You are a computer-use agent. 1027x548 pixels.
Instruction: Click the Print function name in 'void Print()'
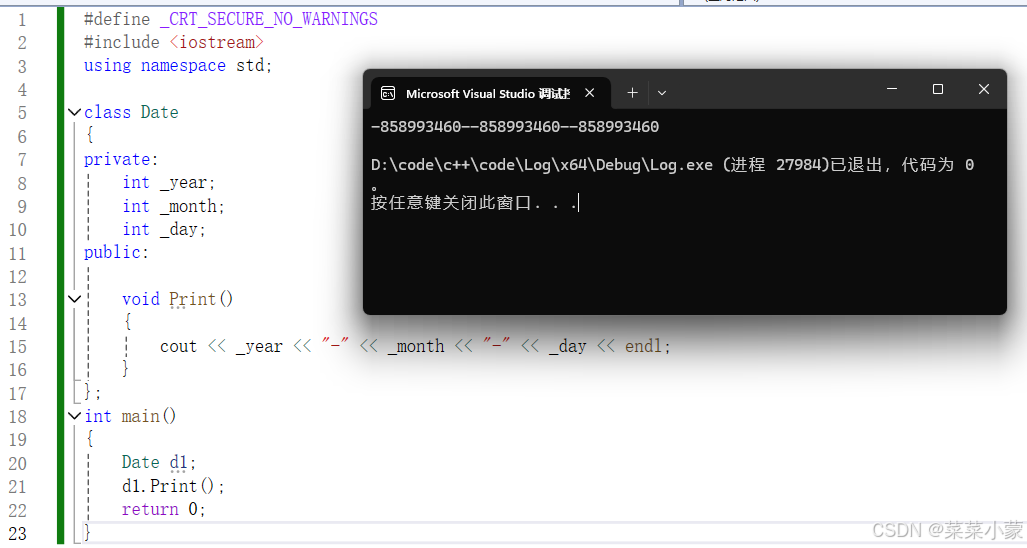192,299
